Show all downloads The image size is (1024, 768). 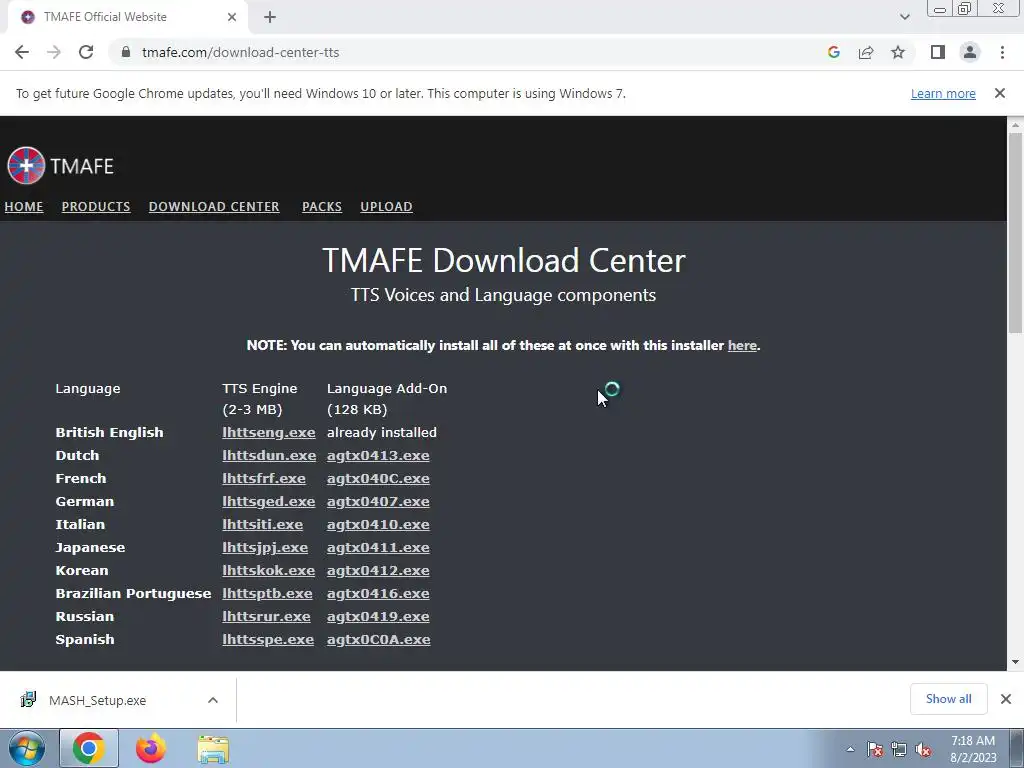949,699
